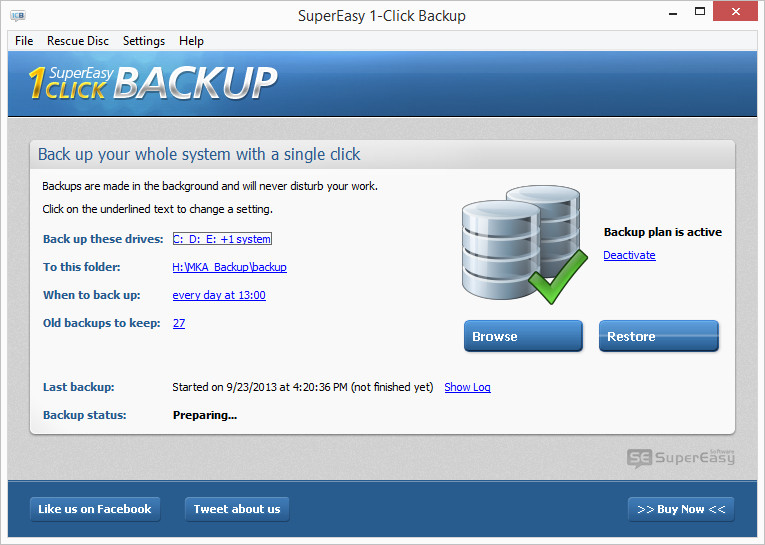765x545 pixels.
Task: Click 'Click on the underlined text' sentence
Action: click(x=158, y=209)
